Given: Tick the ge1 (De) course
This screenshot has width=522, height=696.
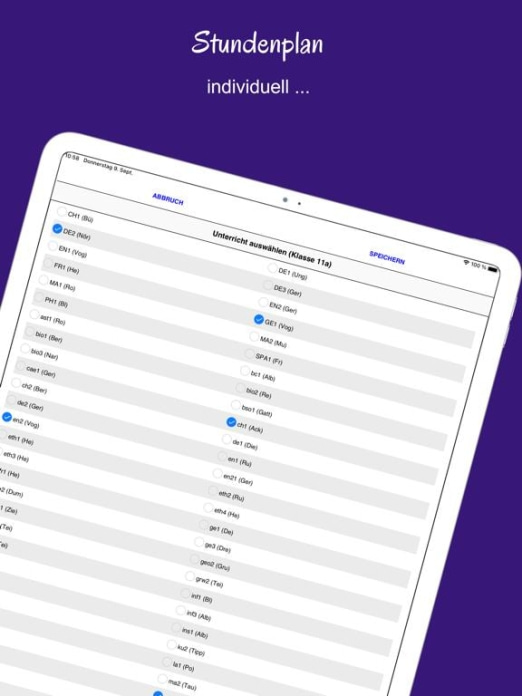Looking at the screenshot, I should pos(204,524).
